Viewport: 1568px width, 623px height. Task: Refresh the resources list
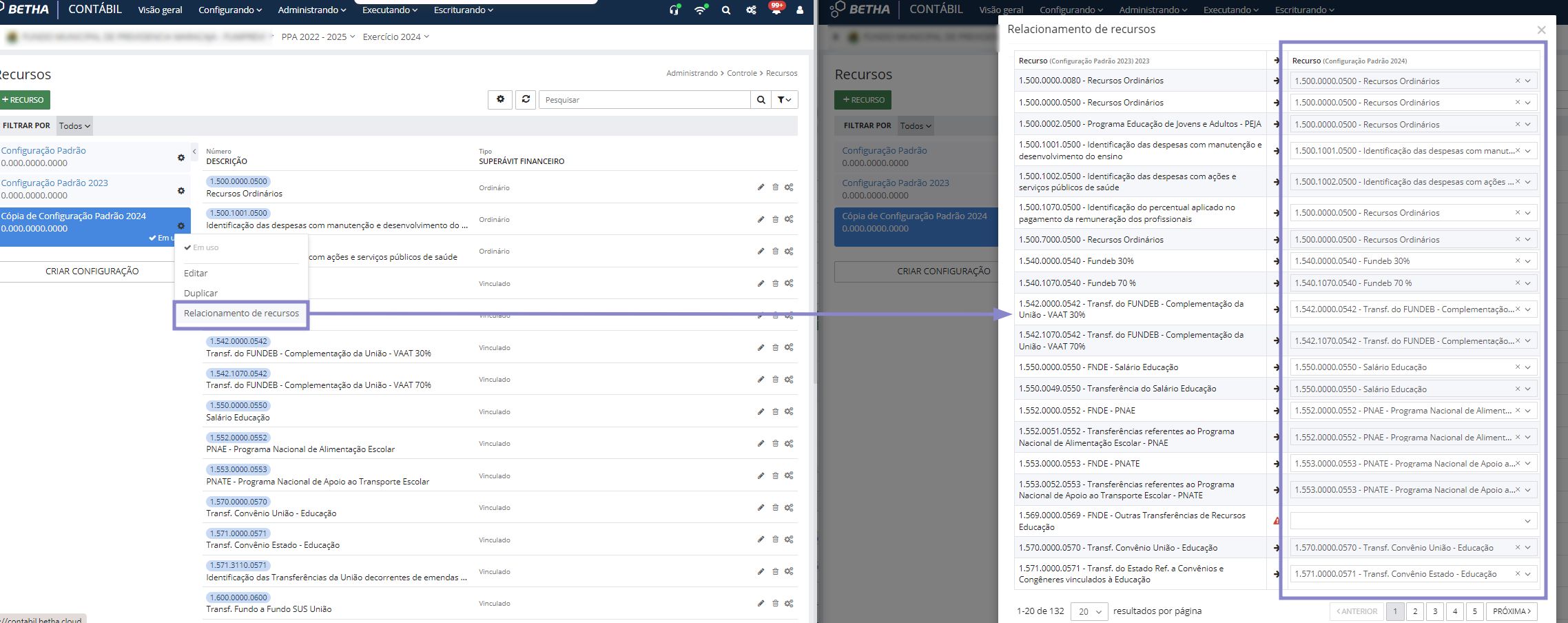526,100
